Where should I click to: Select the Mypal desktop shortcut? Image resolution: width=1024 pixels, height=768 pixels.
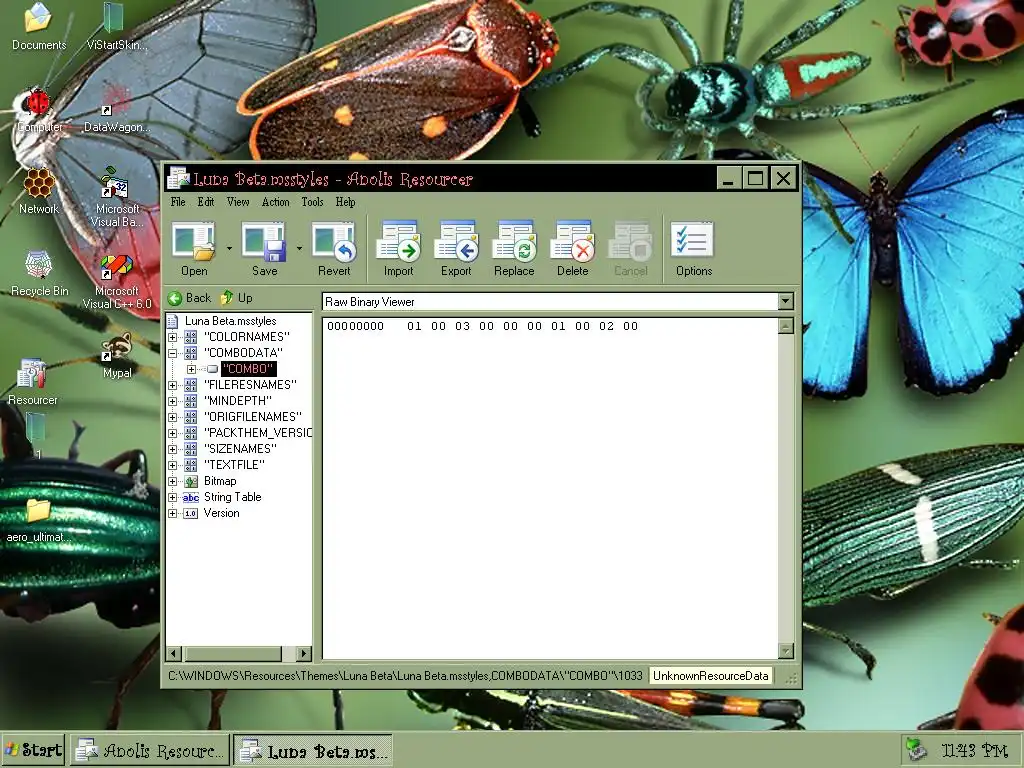[117, 357]
